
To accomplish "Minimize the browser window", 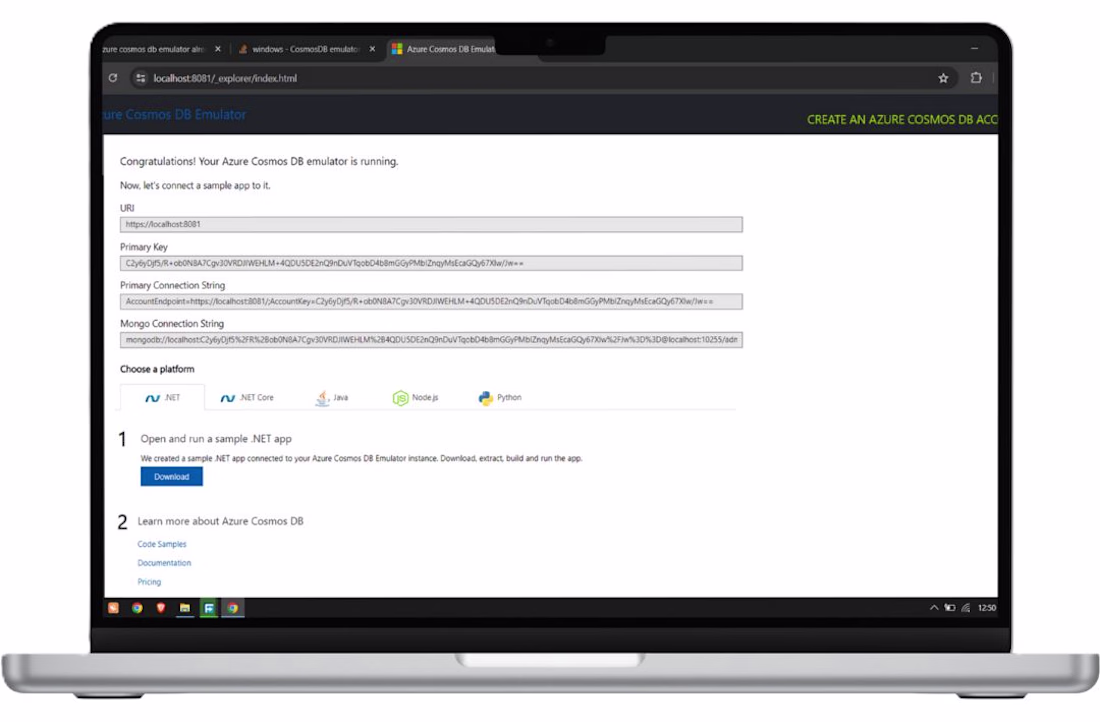I will coord(974,48).
